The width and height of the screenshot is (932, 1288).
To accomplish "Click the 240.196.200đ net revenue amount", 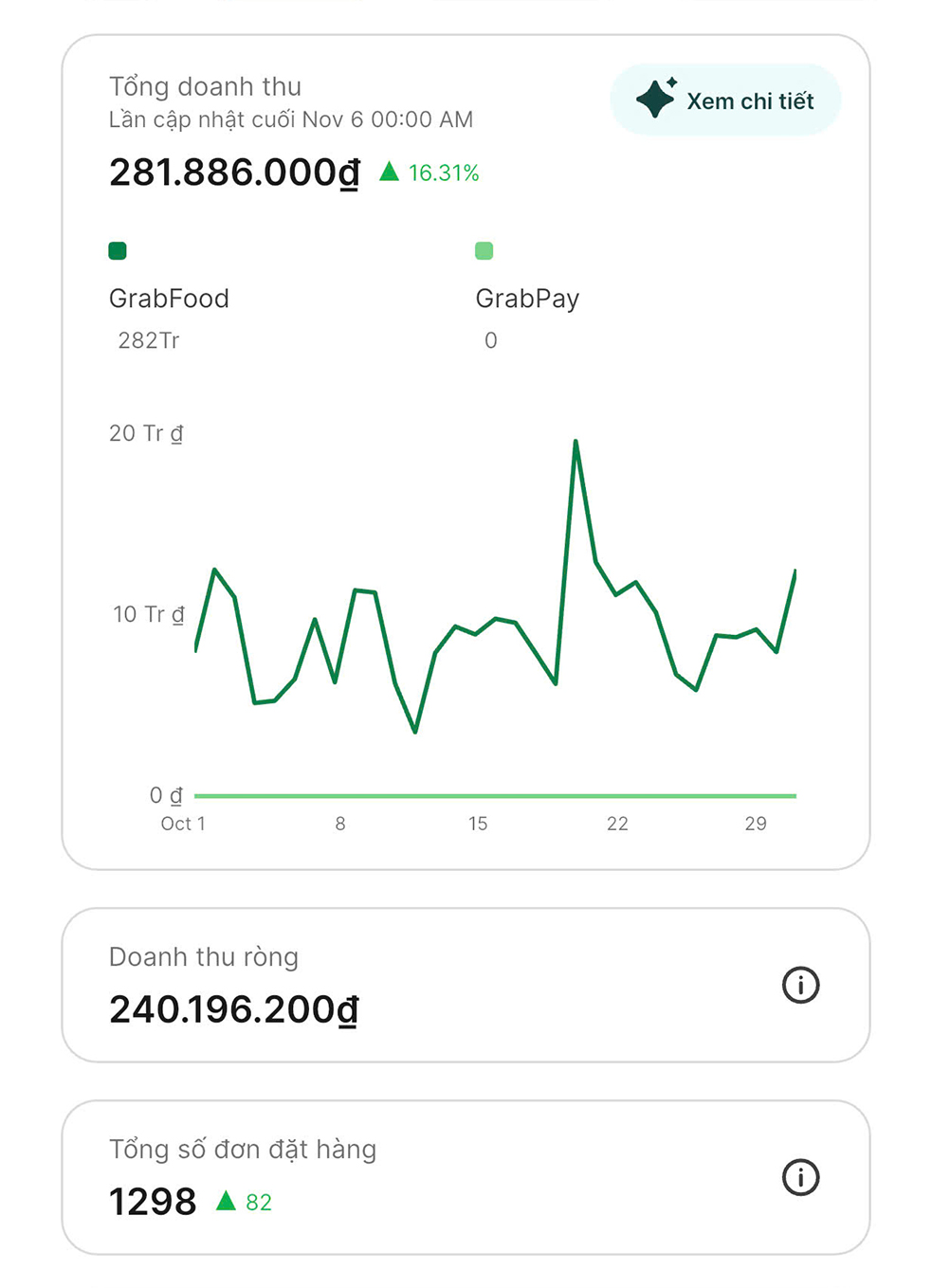I will tap(234, 1009).
